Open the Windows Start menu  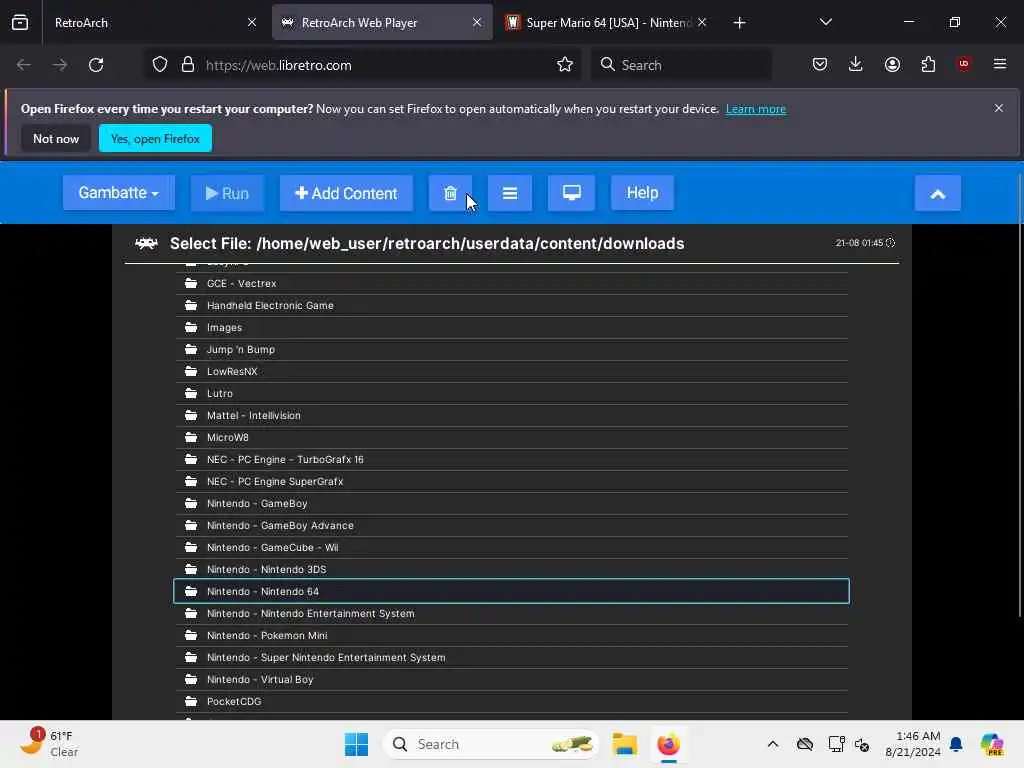357,744
